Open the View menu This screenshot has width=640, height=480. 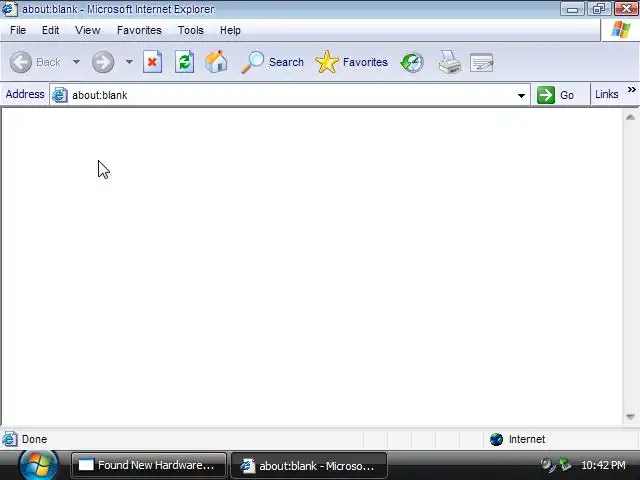(x=88, y=30)
